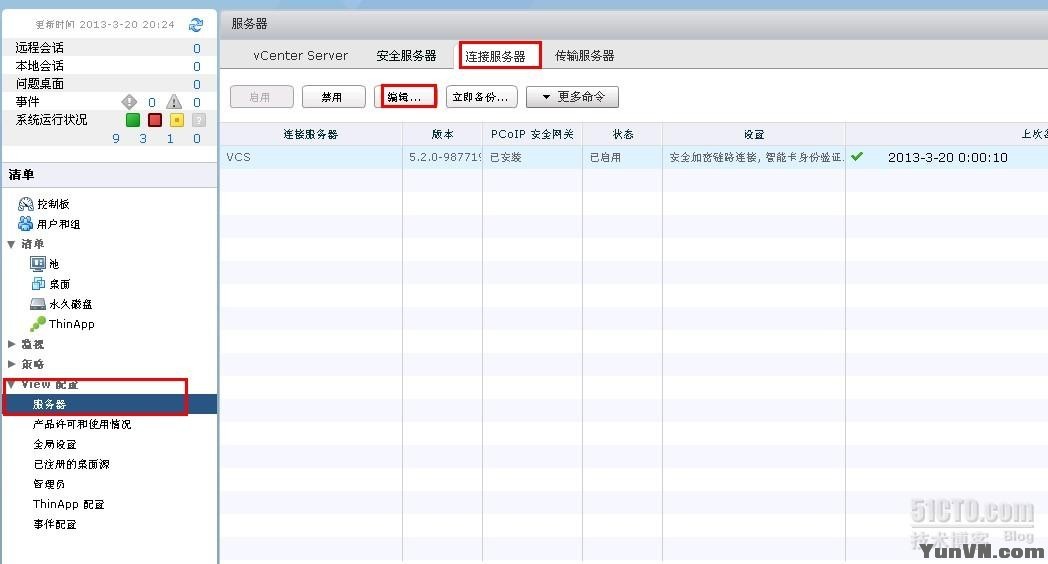Open ThinApp 配置 in sidebar

click(68, 504)
